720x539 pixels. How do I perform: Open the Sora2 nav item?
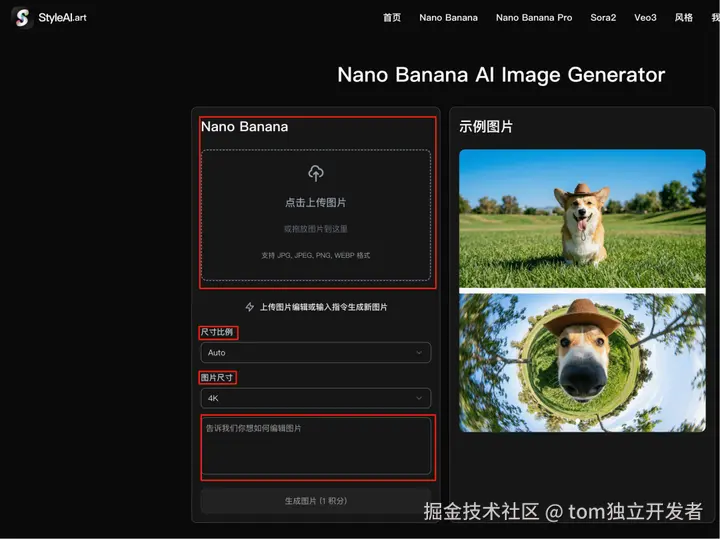[x=603, y=17]
